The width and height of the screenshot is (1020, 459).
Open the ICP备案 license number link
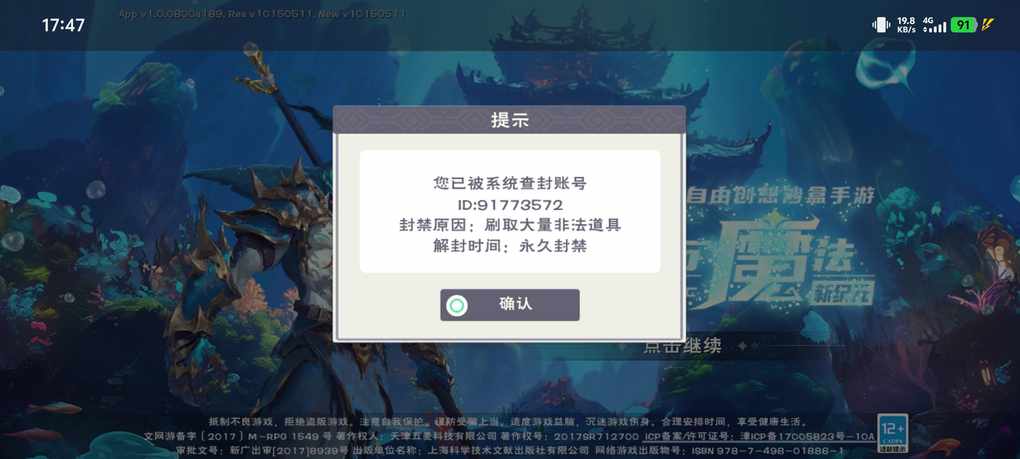pos(760,436)
